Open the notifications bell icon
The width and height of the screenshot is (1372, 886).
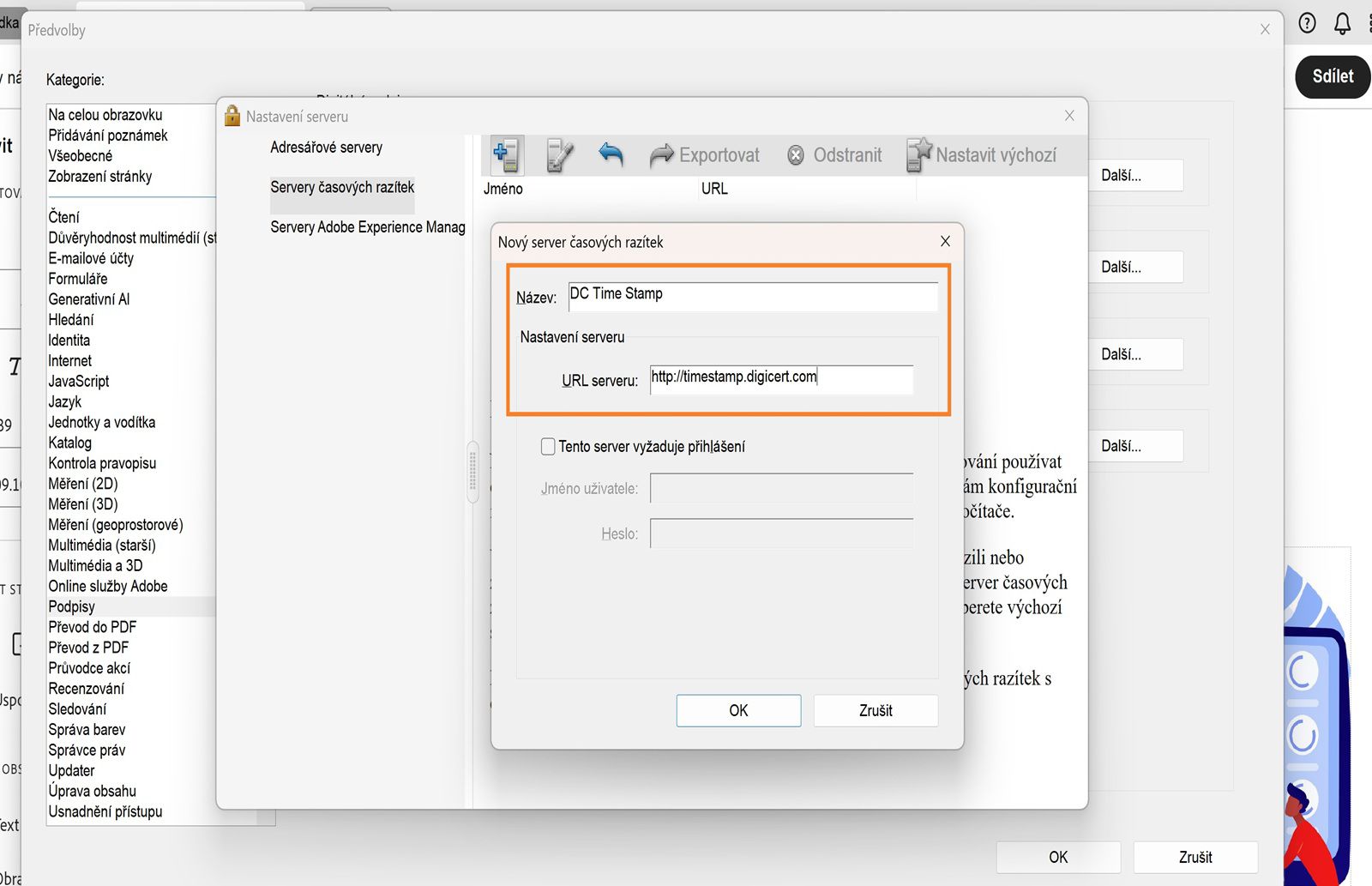(1342, 23)
